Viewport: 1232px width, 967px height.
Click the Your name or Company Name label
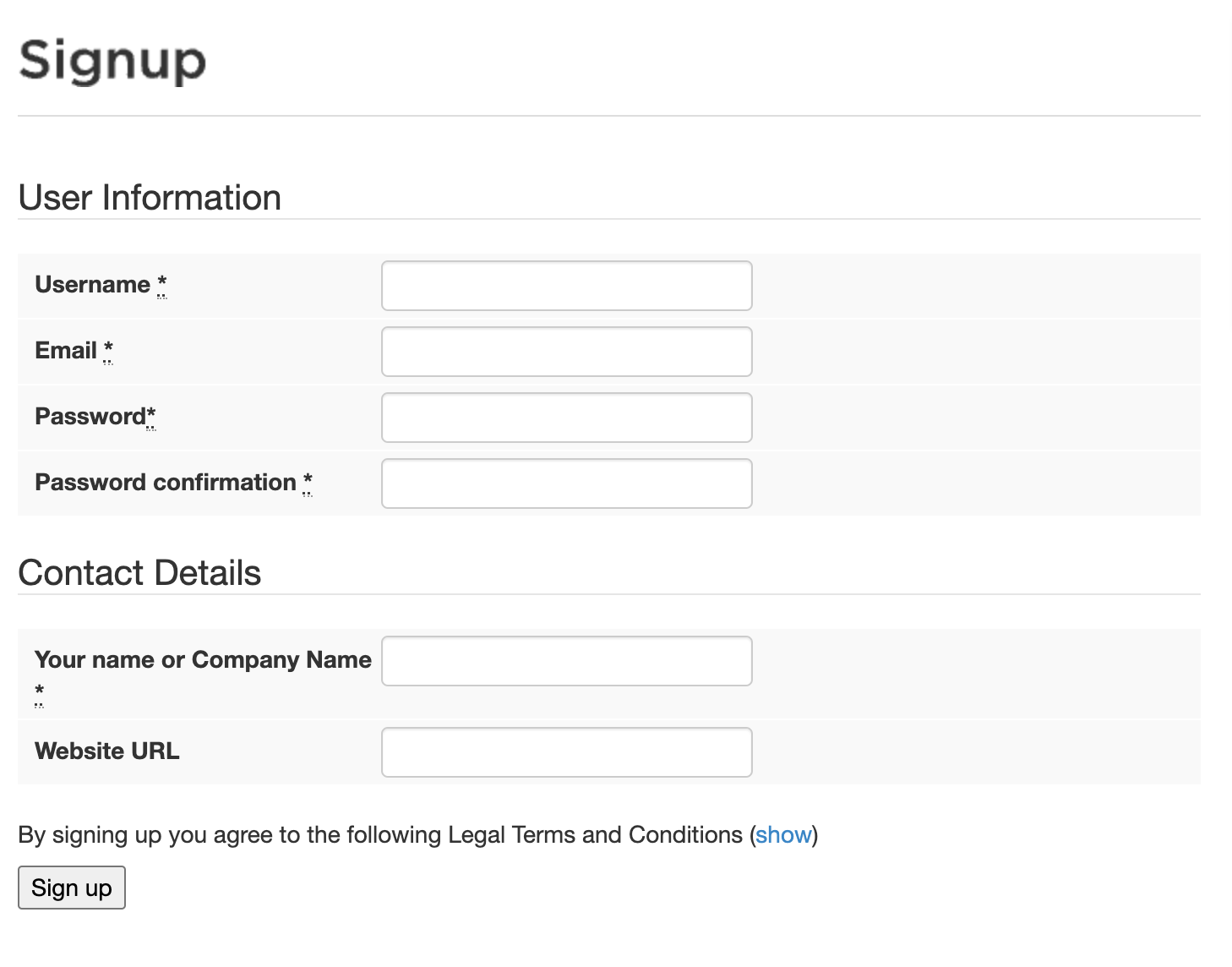coord(204,660)
